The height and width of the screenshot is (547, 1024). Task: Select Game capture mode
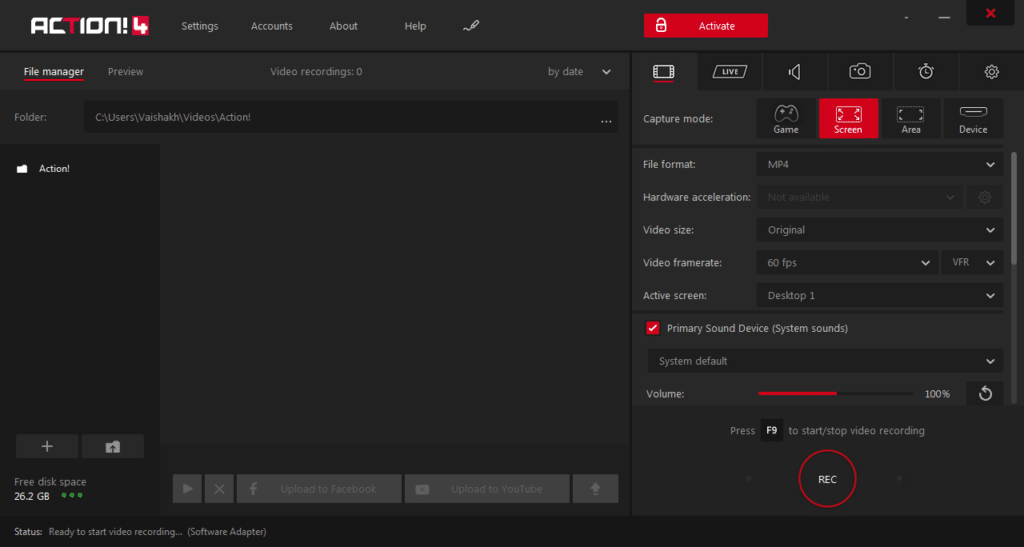(786, 119)
